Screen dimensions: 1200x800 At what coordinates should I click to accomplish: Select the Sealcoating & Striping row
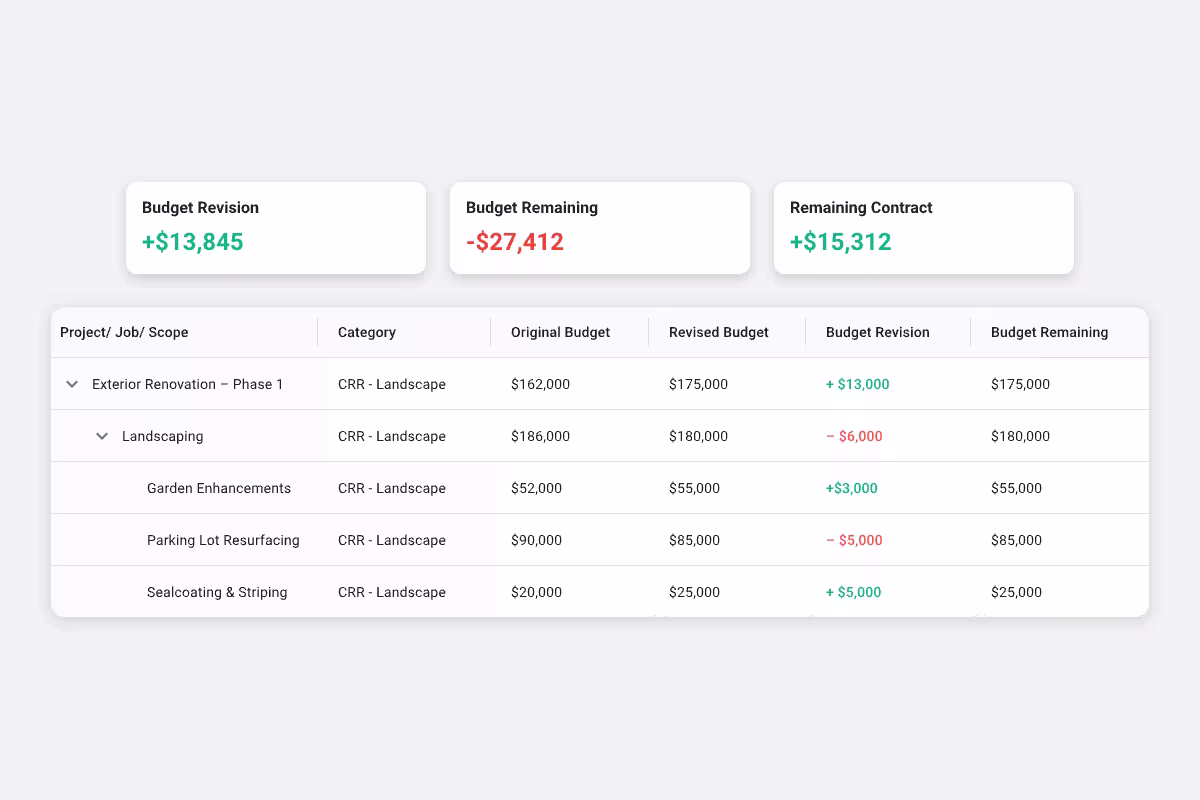tap(217, 592)
